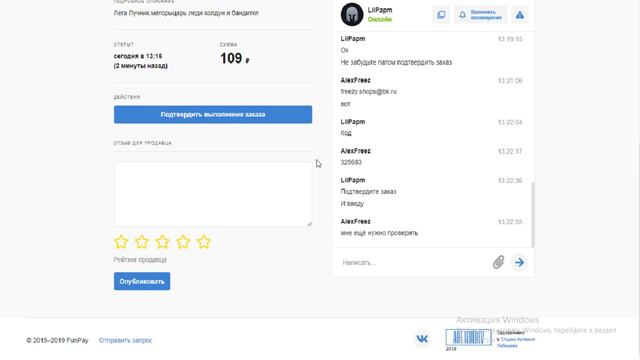Report the user with the warning triangle icon
Image resolution: width=640 pixels, height=360 pixels.
pos(520,15)
